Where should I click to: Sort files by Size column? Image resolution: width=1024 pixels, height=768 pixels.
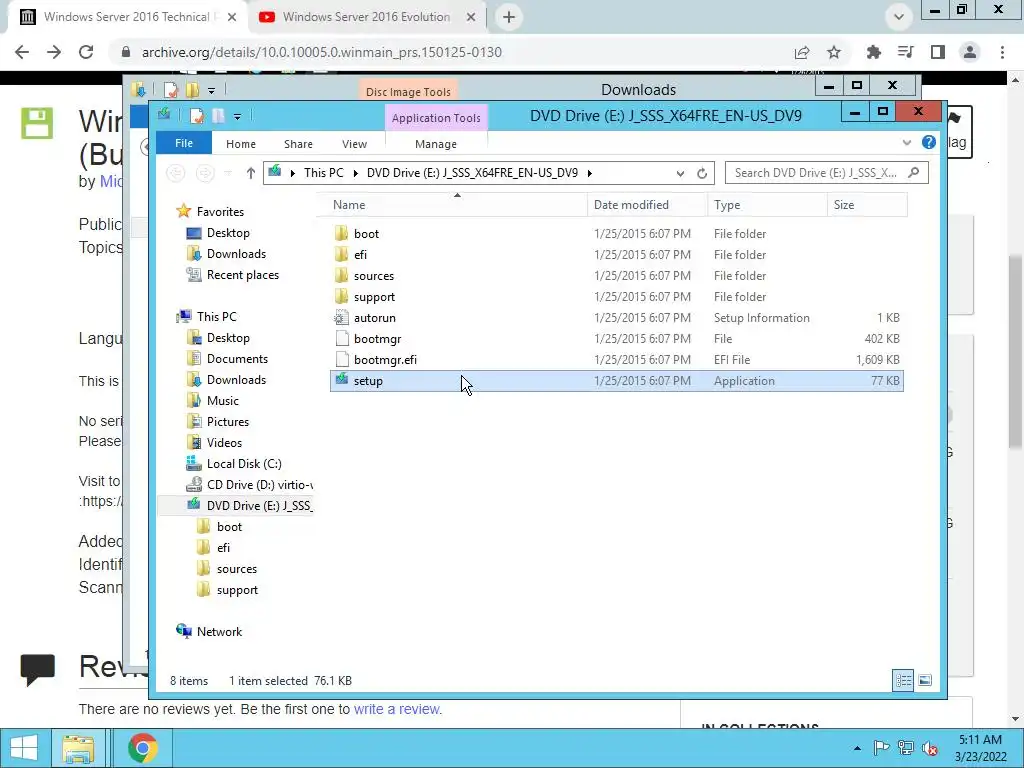coord(867,204)
